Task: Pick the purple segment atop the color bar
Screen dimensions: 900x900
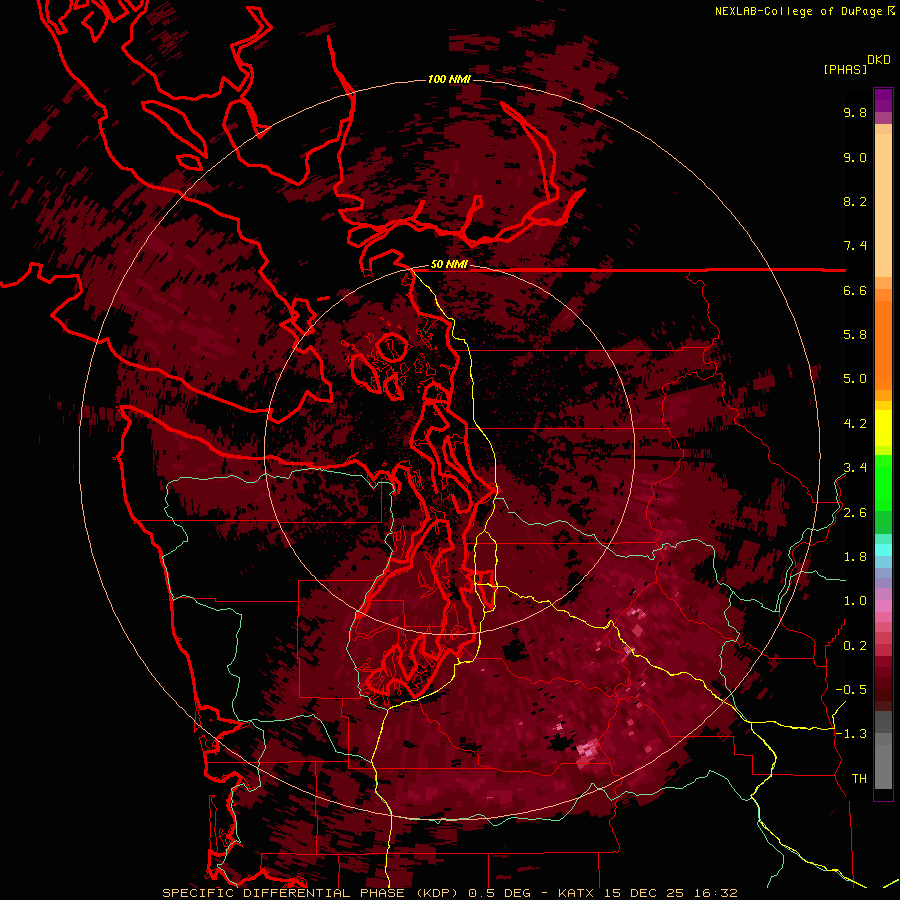Action: (x=883, y=100)
